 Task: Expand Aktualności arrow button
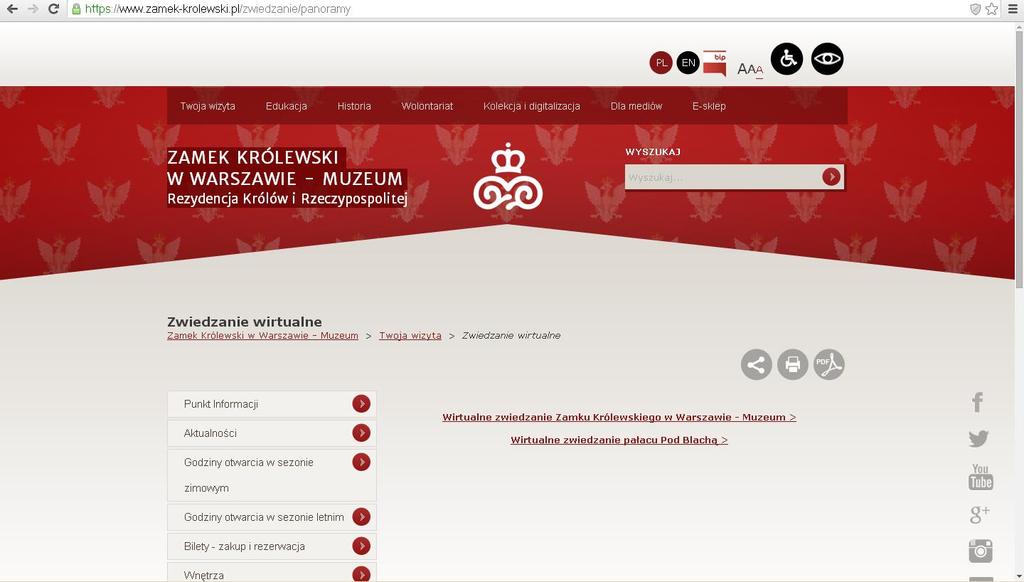(361, 432)
